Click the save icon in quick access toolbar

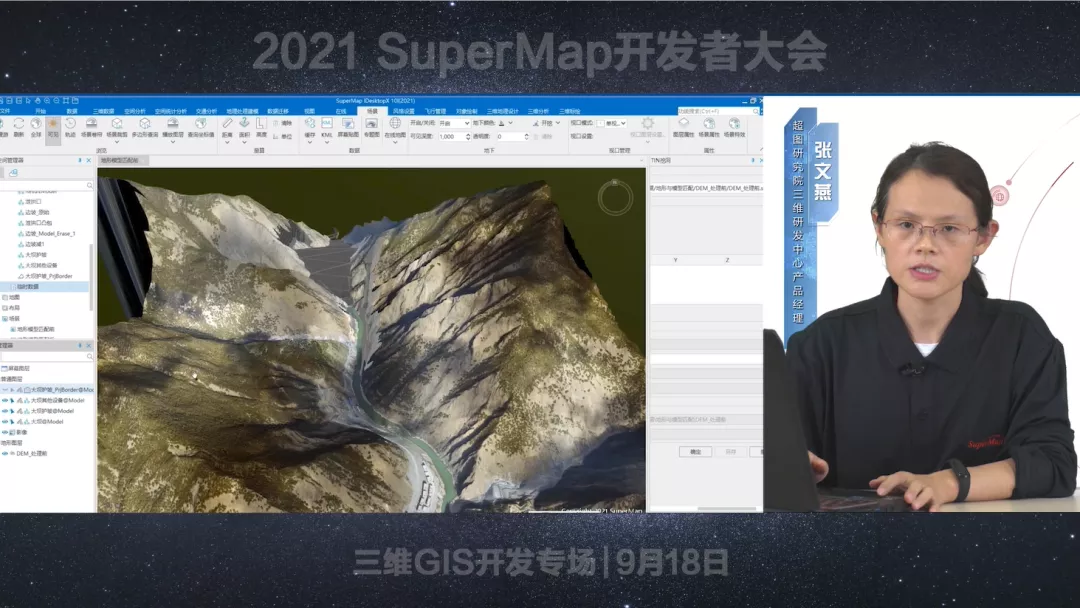pyautogui.click(x=19, y=101)
